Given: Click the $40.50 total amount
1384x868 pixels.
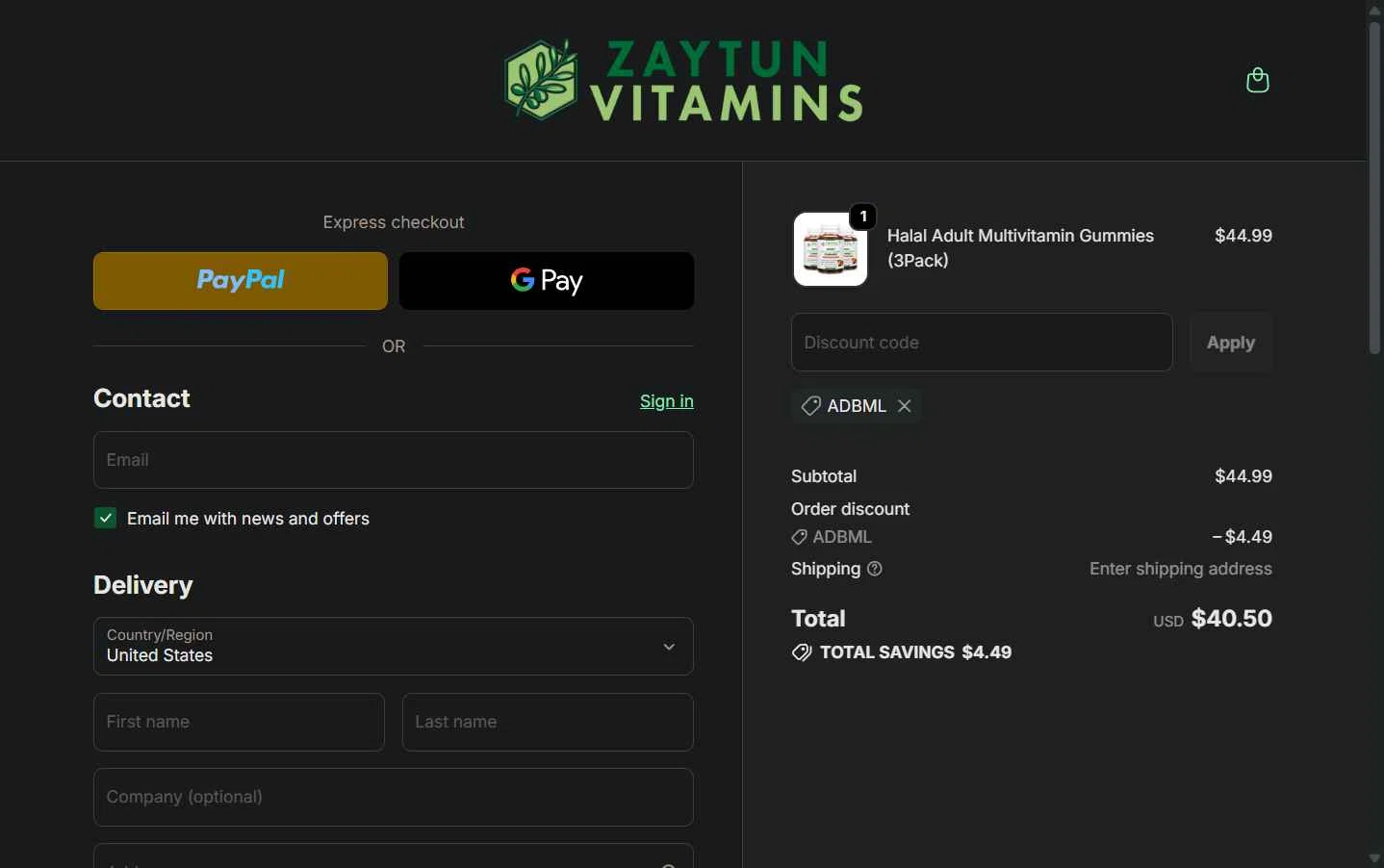Looking at the screenshot, I should [1232, 619].
